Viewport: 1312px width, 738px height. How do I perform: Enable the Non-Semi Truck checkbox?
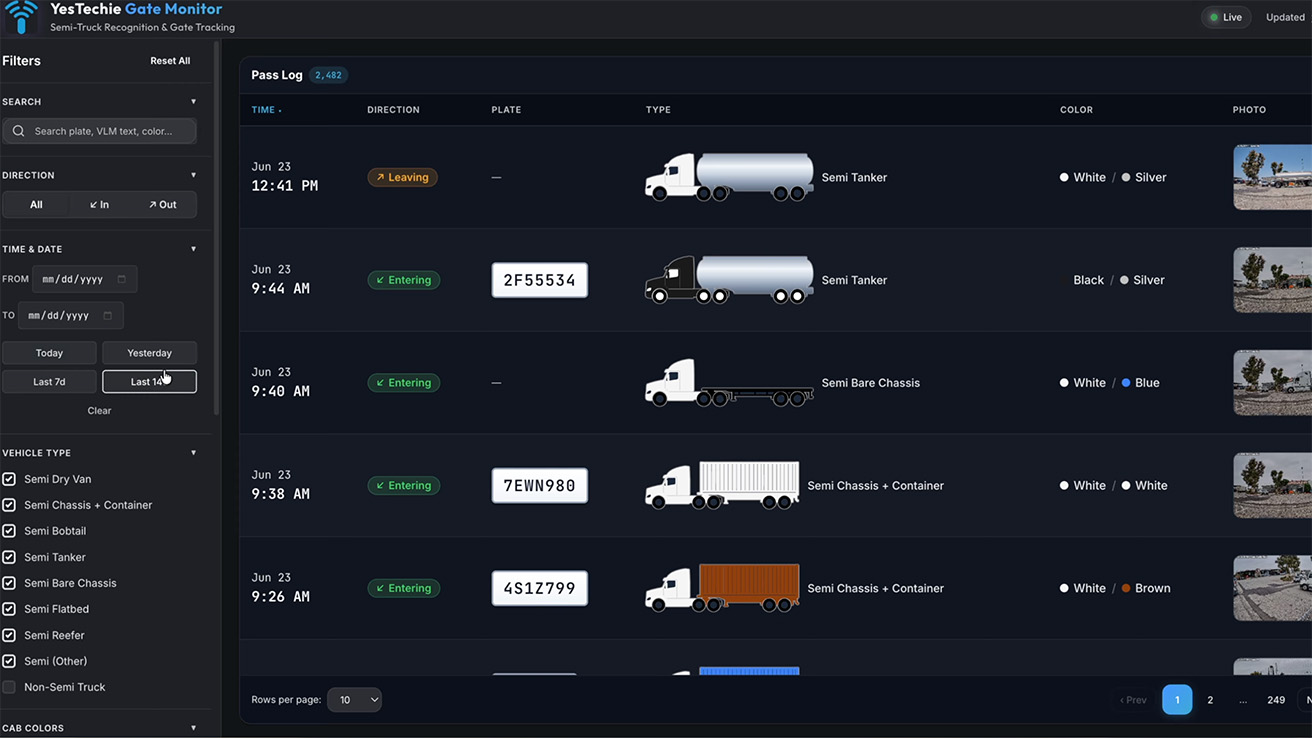[9, 687]
